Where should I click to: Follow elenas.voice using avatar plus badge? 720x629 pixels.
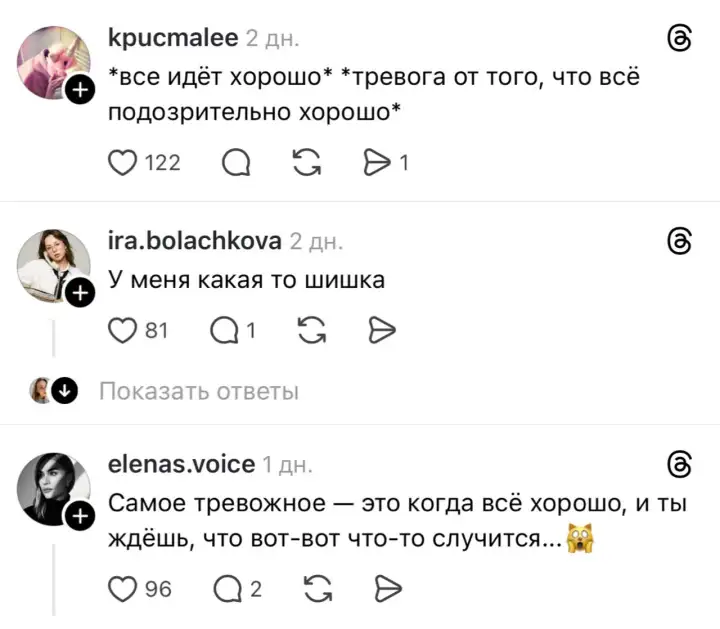click(80, 516)
